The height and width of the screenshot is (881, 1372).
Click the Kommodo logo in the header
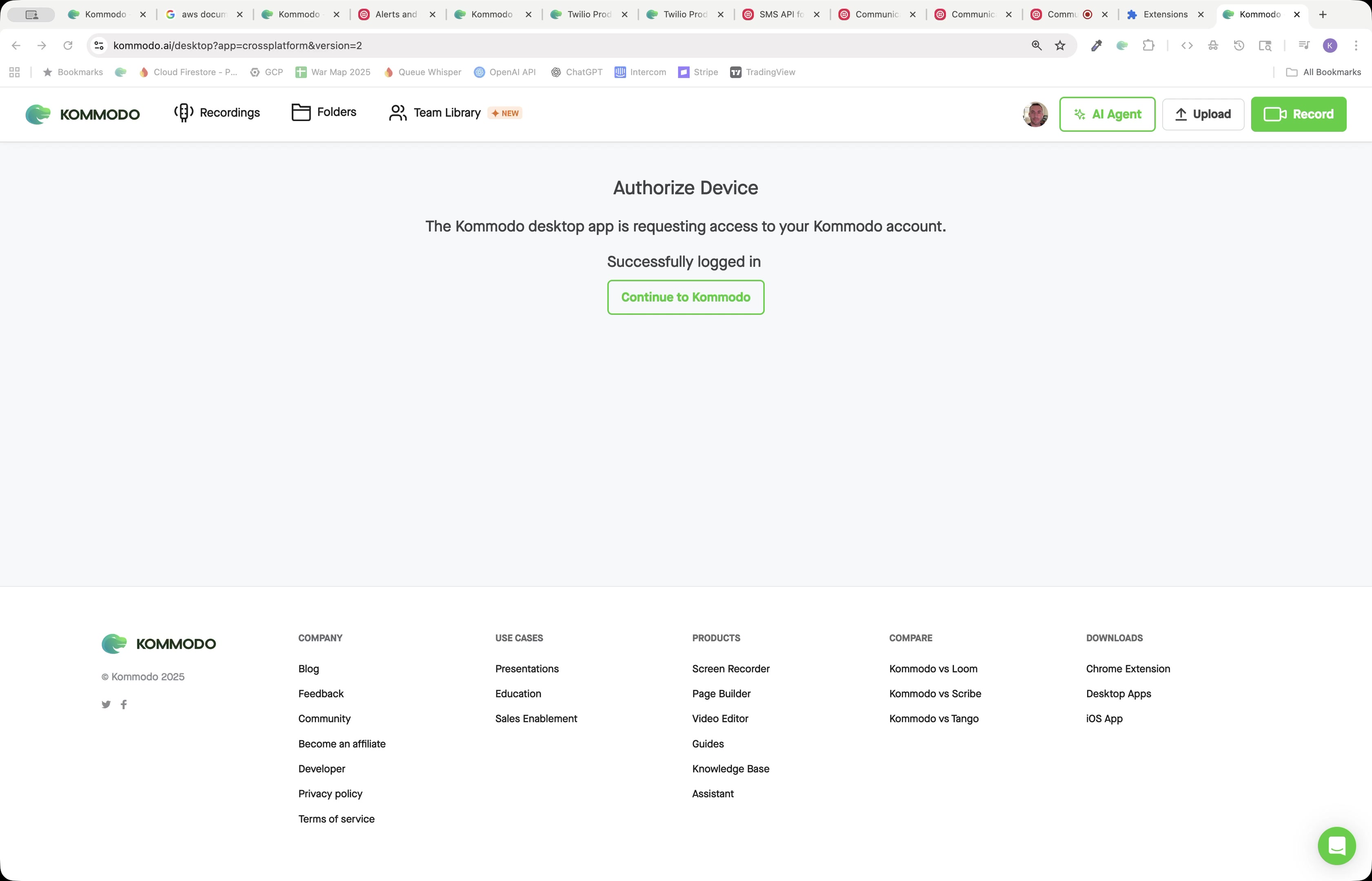point(82,114)
